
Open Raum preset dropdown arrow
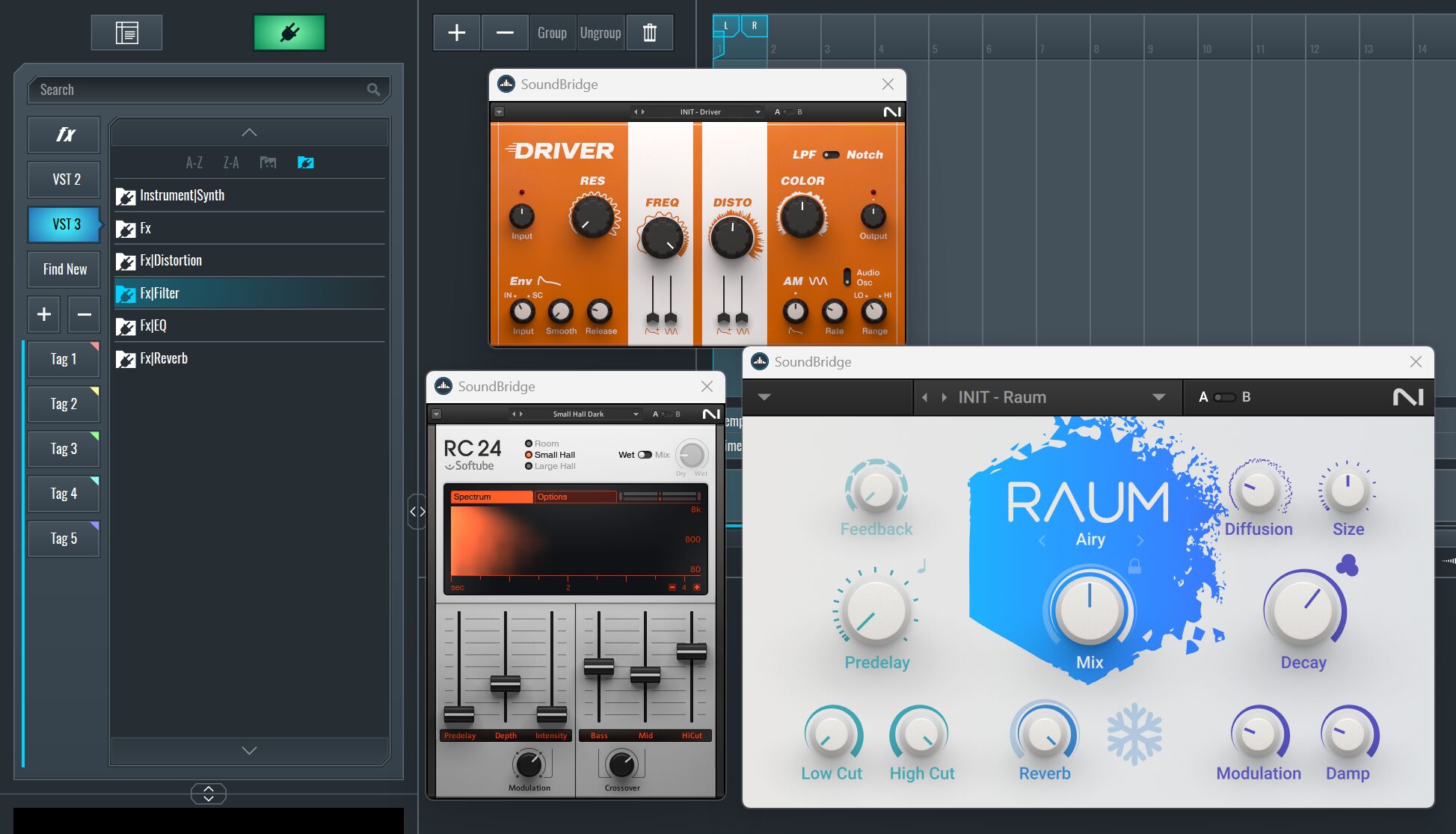pos(1158,397)
